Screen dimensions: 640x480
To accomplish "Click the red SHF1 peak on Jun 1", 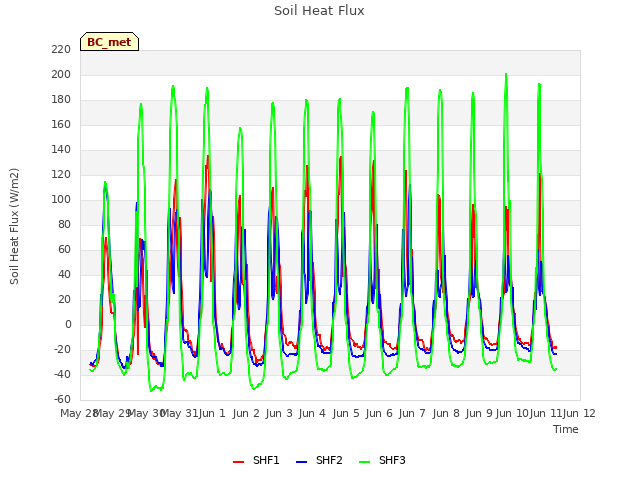I will [x=208, y=156].
